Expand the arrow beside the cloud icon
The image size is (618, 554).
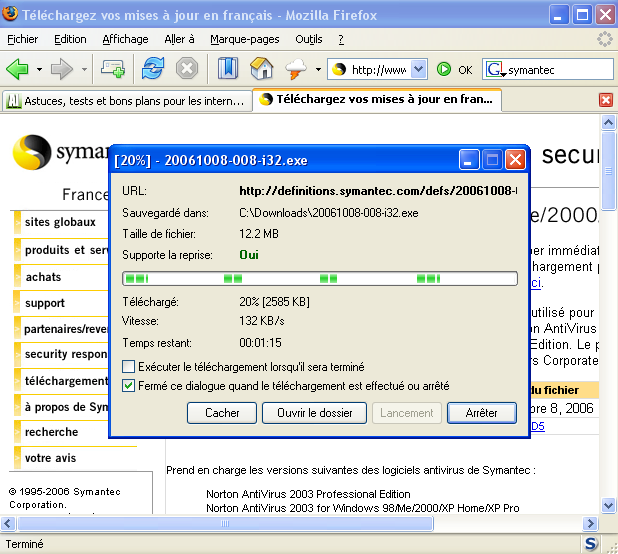point(318,70)
